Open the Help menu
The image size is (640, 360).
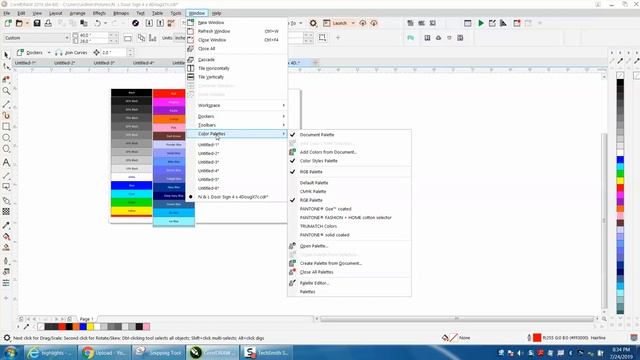pos(216,13)
